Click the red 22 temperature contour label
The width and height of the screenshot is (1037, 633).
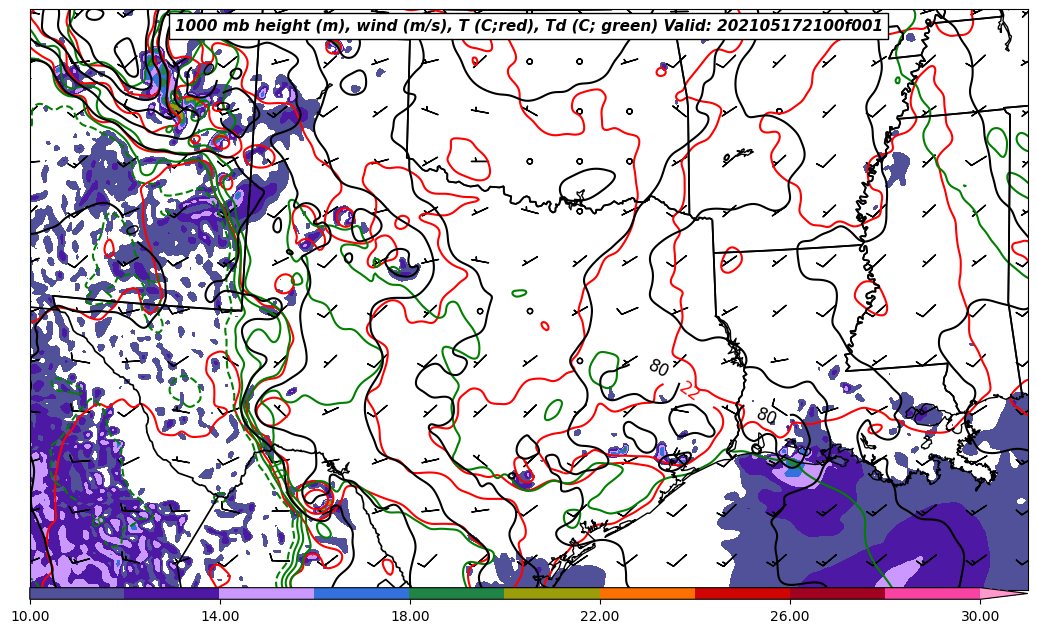tap(689, 390)
